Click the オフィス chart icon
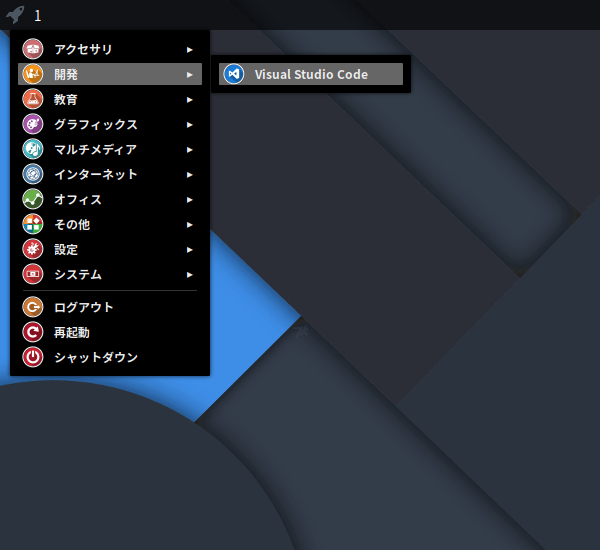Viewport: 600px width, 550px height. click(33, 199)
